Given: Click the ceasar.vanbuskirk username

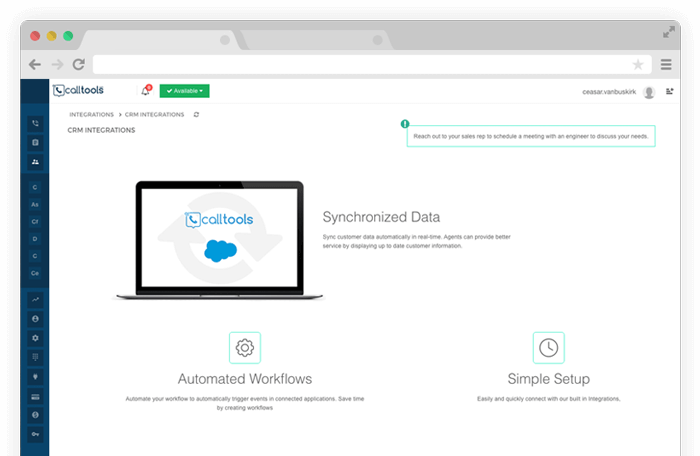Looking at the screenshot, I should 609,92.
